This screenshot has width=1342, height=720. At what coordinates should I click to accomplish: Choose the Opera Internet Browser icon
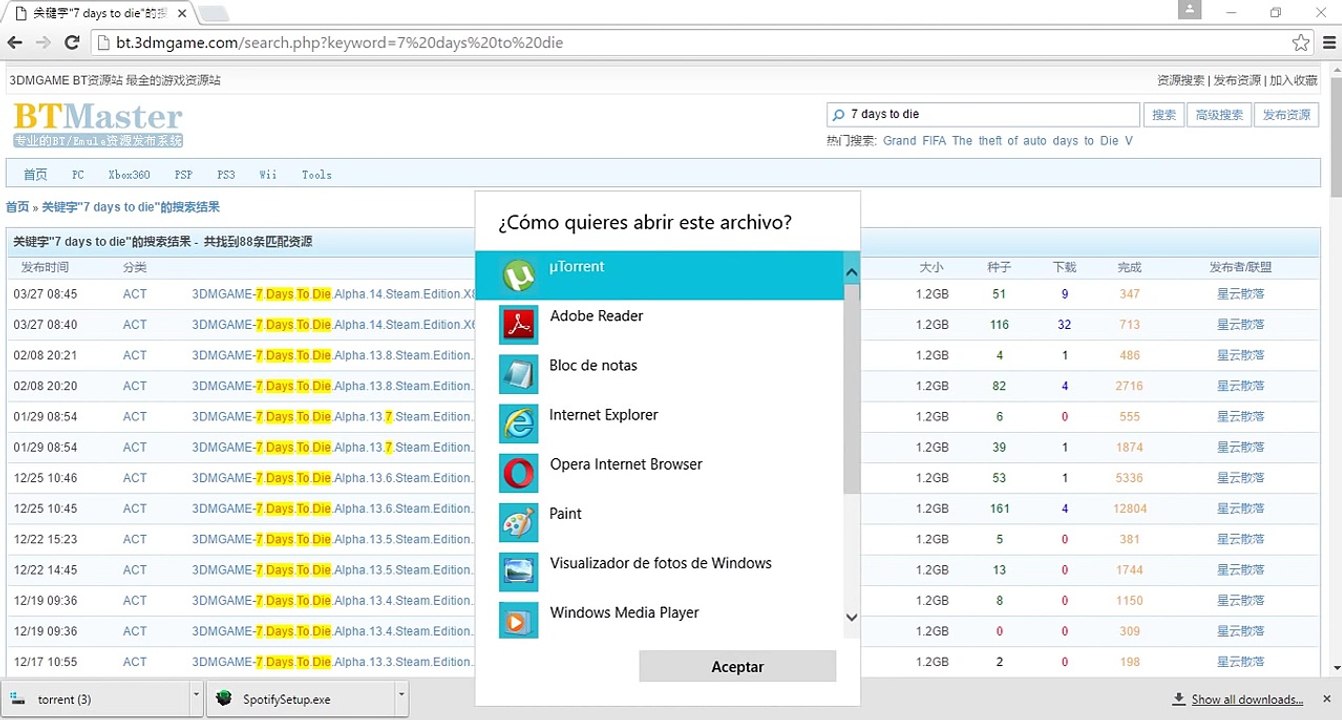pos(518,473)
